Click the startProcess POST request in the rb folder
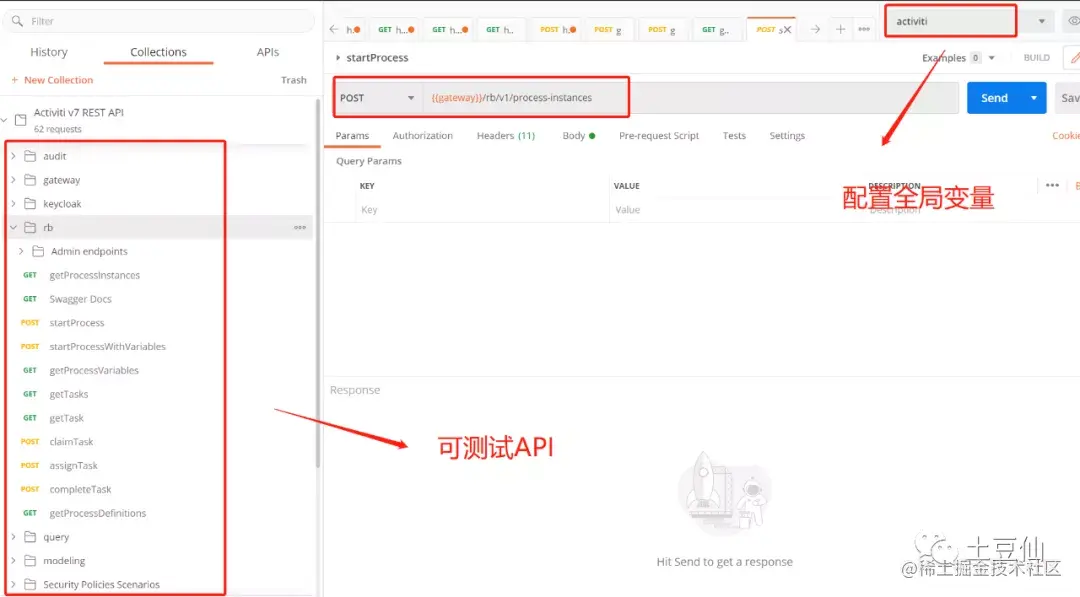The height and width of the screenshot is (597, 1080). pyautogui.click(x=77, y=322)
